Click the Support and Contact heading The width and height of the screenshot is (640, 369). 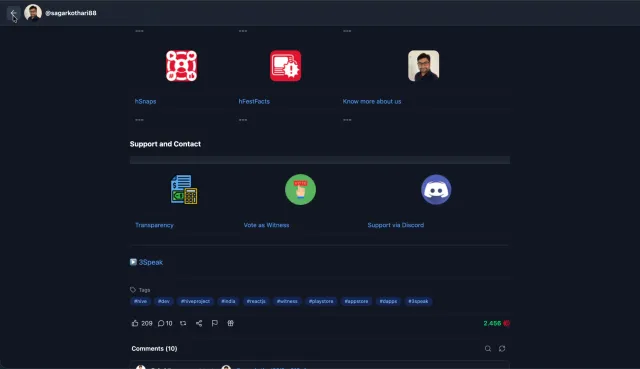[x=165, y=144]
